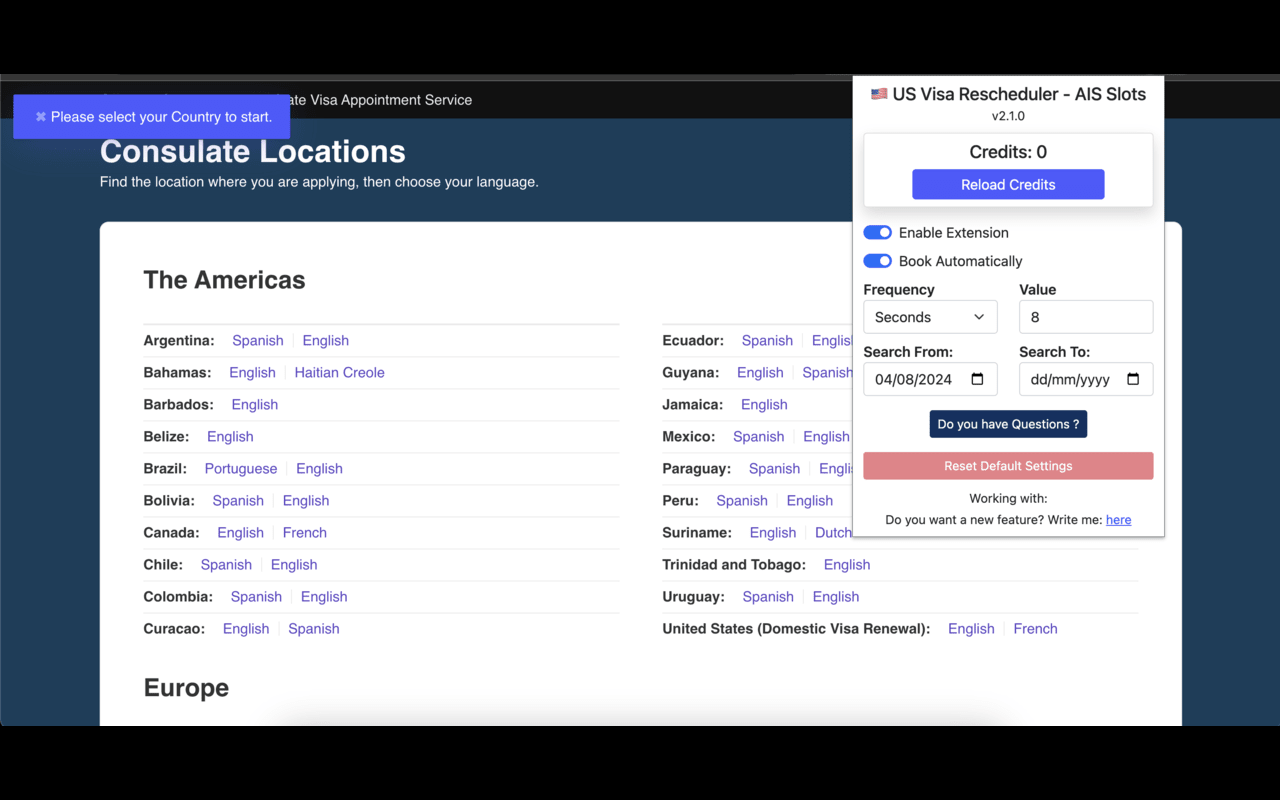The height and width of the screenshot is (800, 1280).
Task: Choose Spanish for Colombia
Action: point(256,597)
